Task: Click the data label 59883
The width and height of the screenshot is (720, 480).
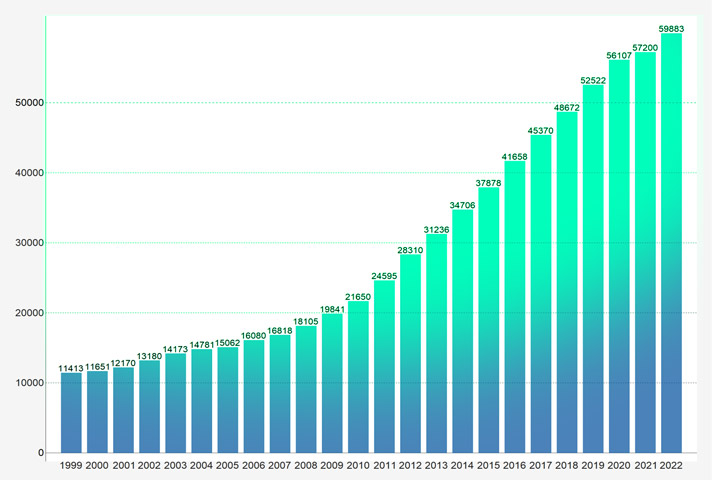Action: (x=671, y=28)
